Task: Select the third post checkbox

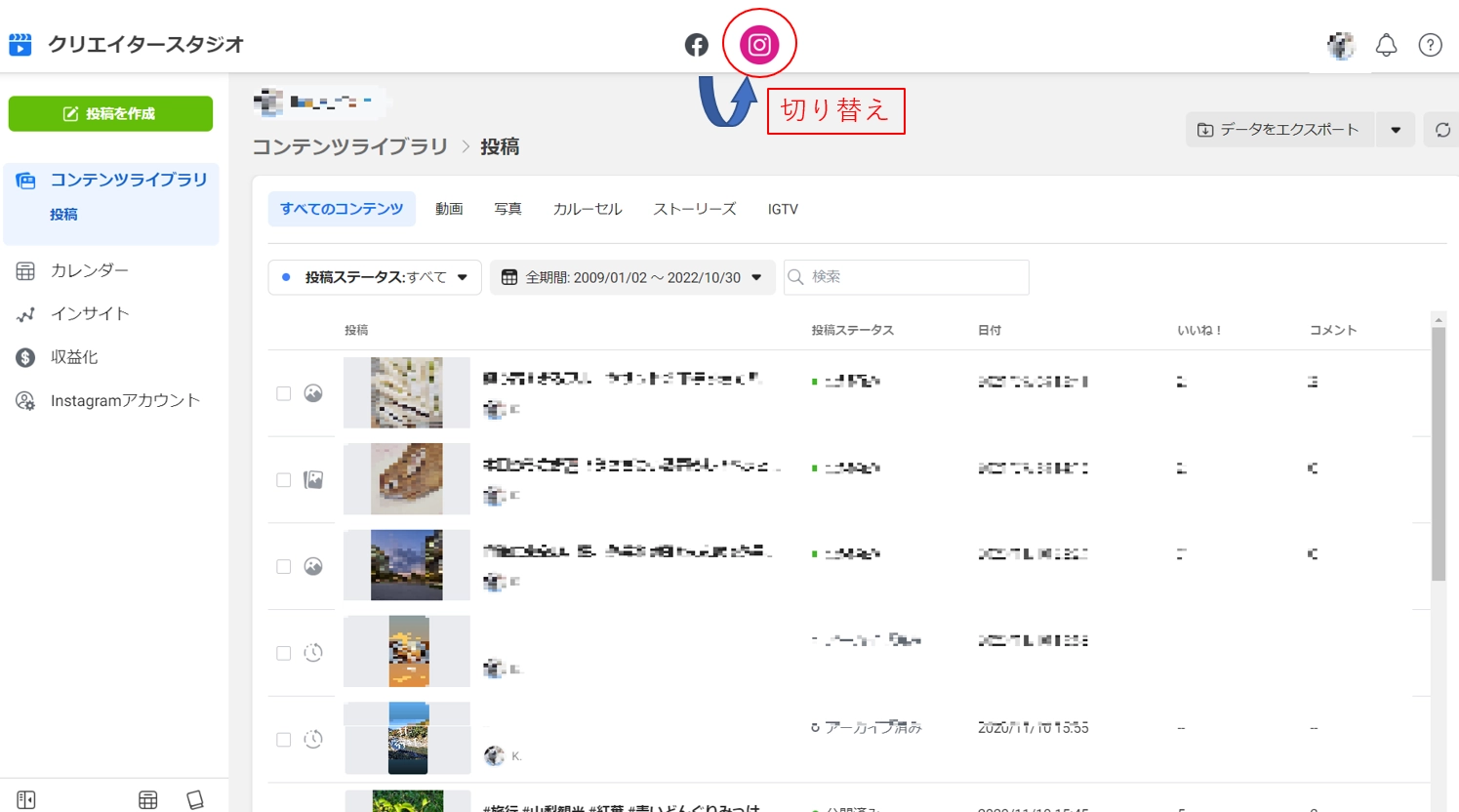Action: (284, 566)
